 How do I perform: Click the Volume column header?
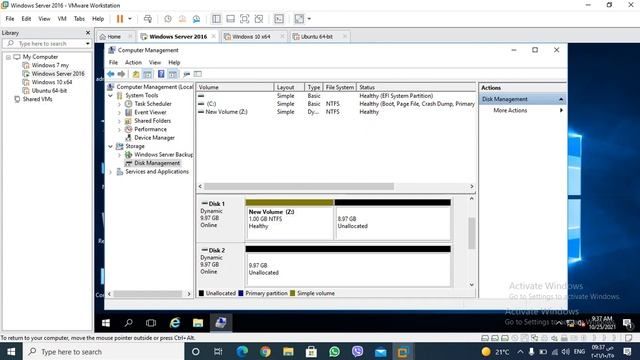(x=235, y=87)
